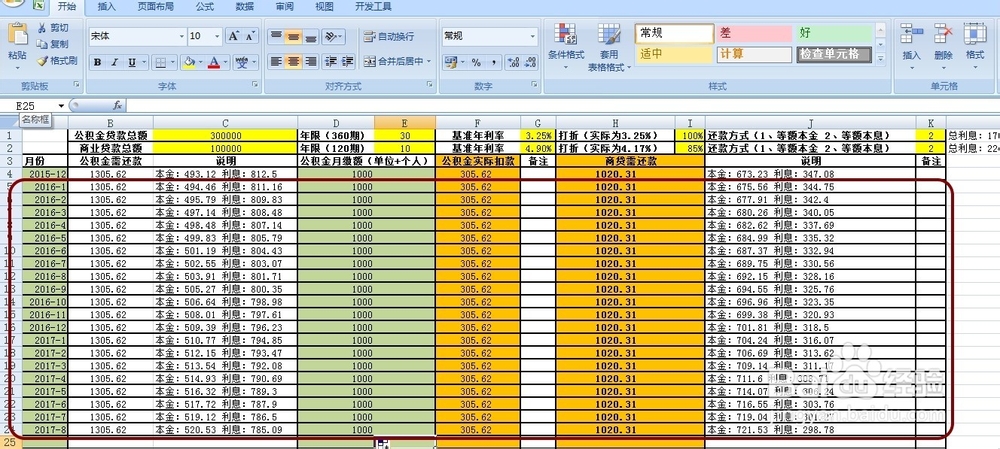The width and height of the screenshot is (1000, 449).
Task: Click the increase indent icon
Action: tap(348, 62)
